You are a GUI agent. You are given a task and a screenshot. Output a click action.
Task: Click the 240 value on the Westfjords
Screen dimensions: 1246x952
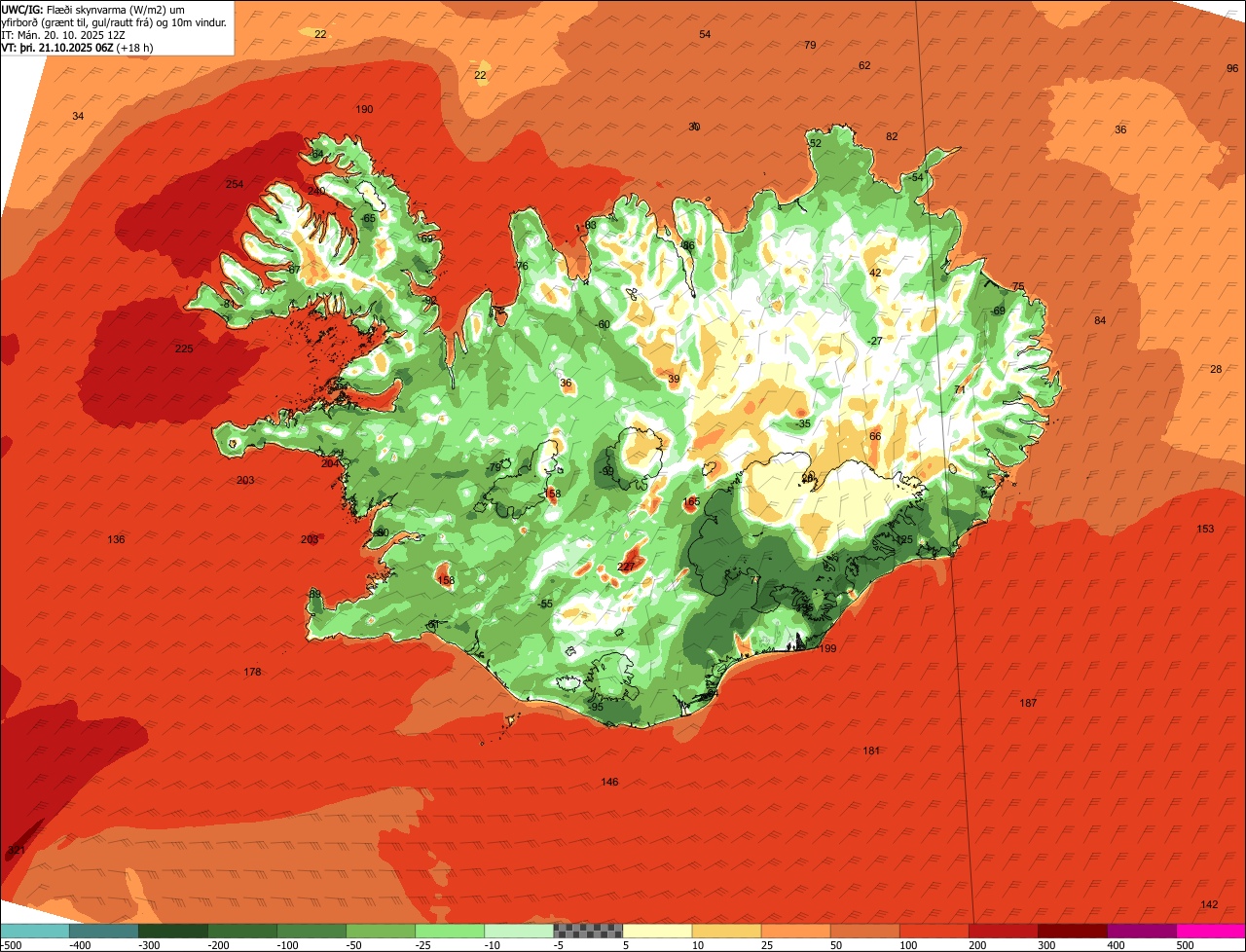(316, 190)
